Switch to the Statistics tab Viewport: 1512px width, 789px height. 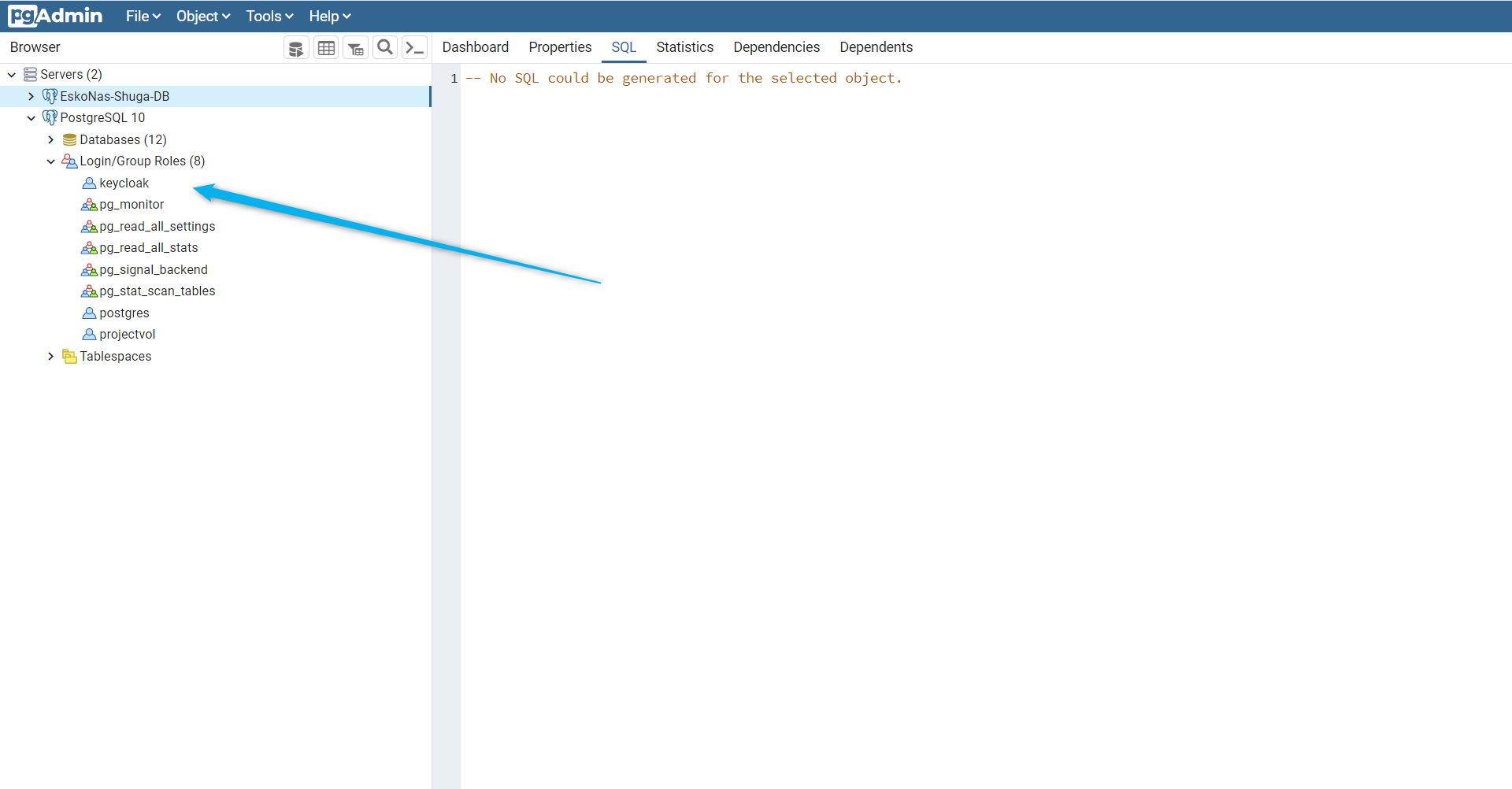click(x=685, y=47)
